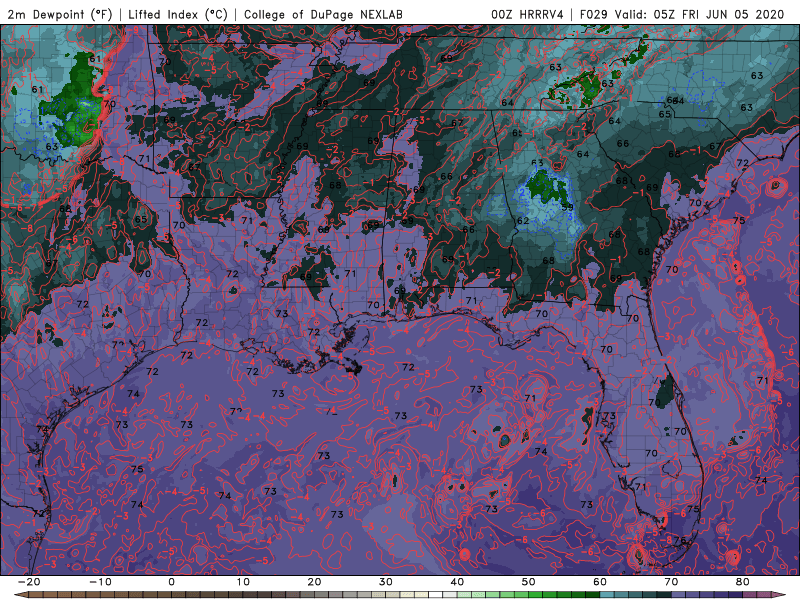Click the 80 label on the color scale
Screen dimensions: 800x600
tap(743, 582)
